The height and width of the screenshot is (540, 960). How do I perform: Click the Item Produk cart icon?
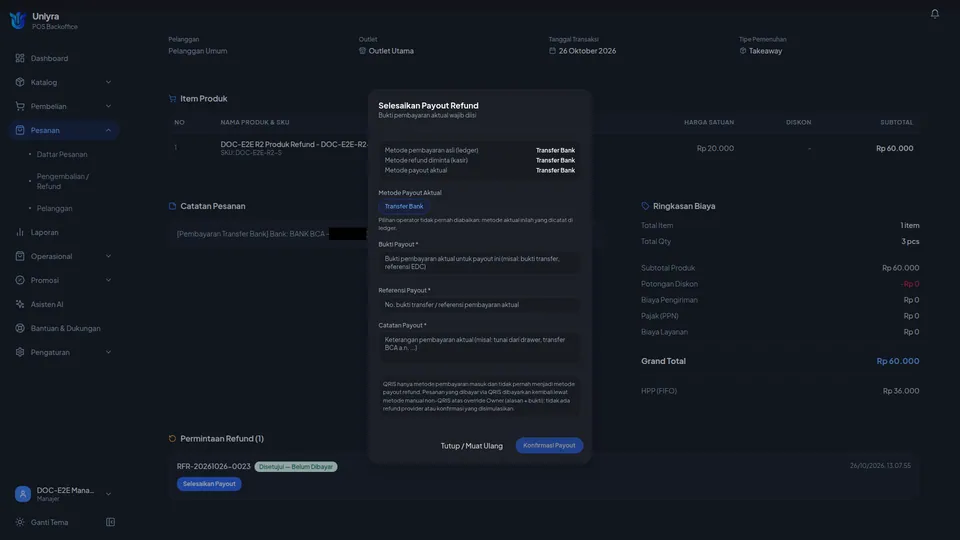tap(172, 99)
